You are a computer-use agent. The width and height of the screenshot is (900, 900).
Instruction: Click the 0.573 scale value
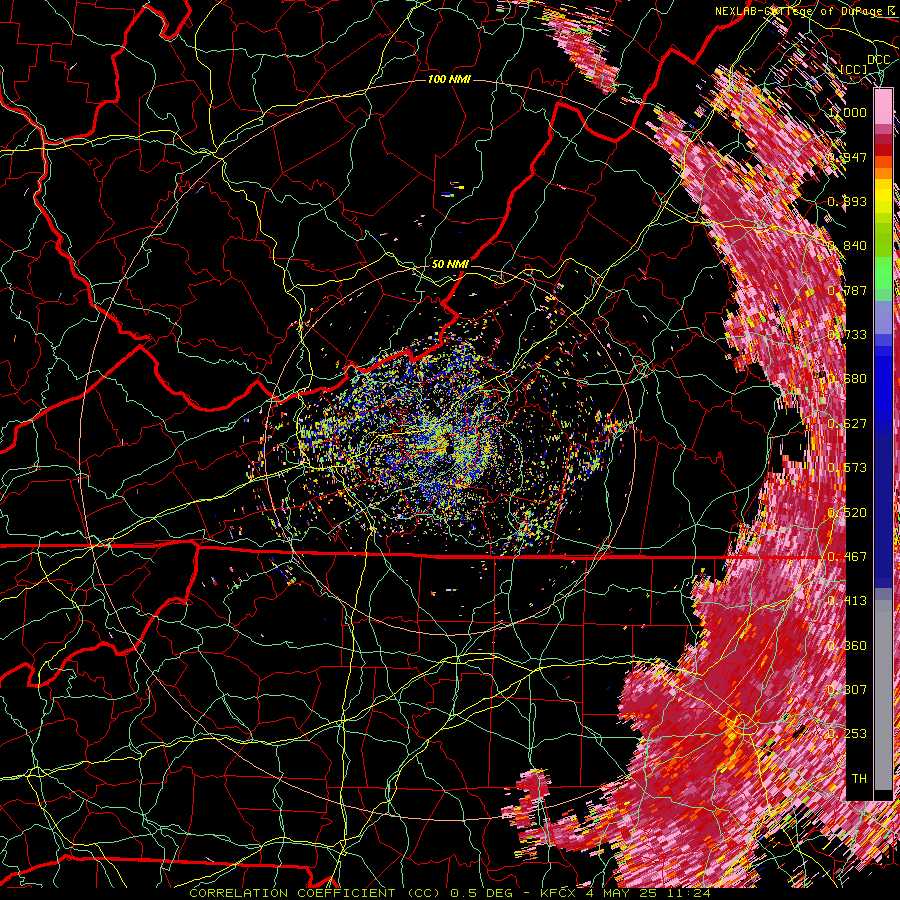[847, 468]
